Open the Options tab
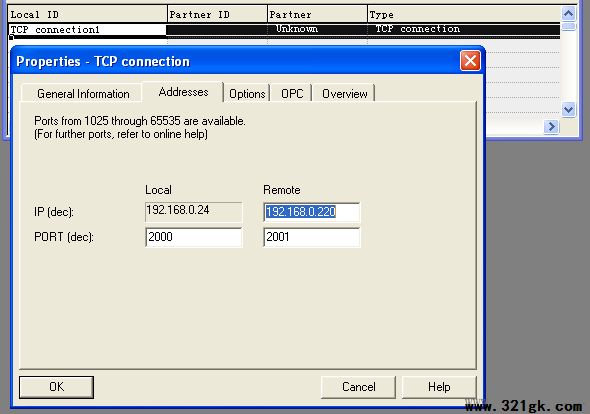This screenshot has height=414, width=590. pyautogui.click(x=247, y=93)
